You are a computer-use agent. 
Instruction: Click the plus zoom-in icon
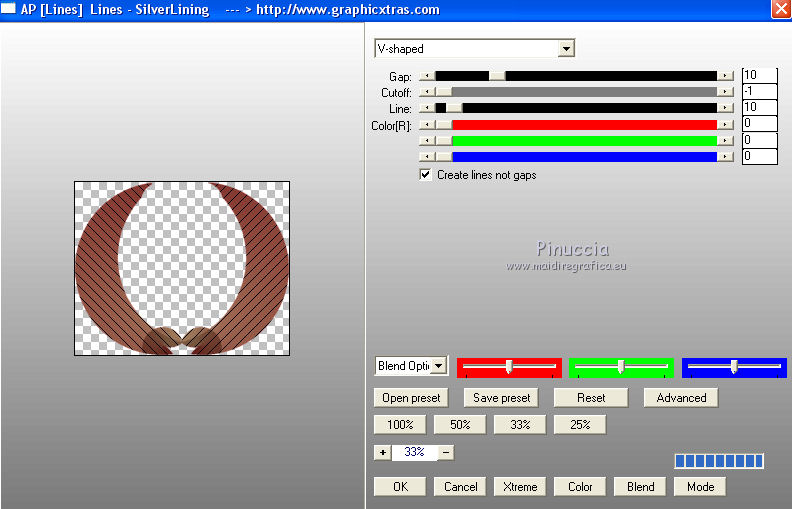point(382,452)
